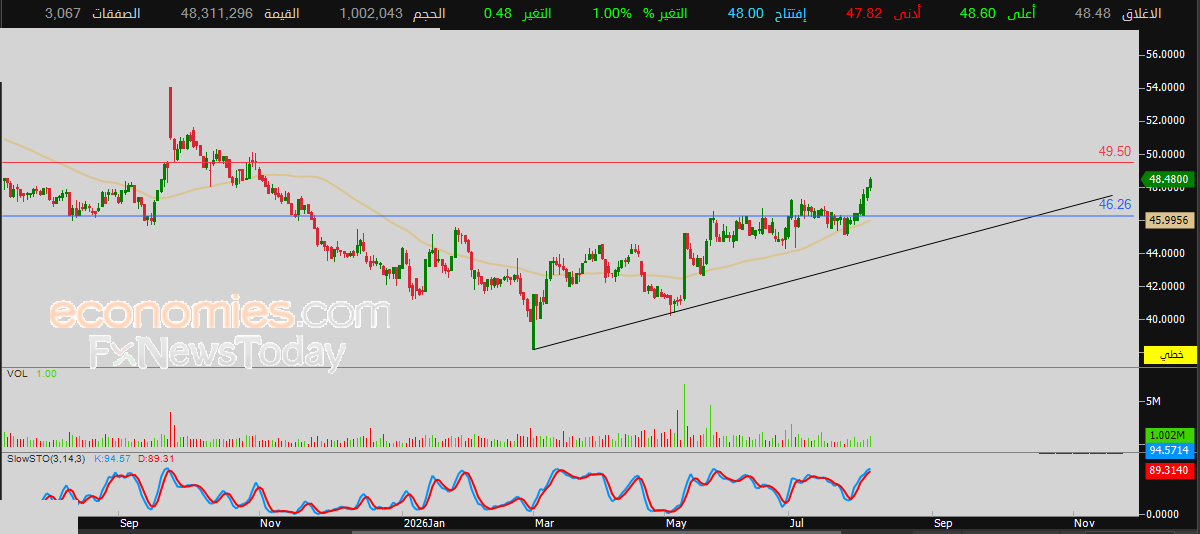Select the blue horizontal support line
The image size is (1200, 534).
(x=570, y=216)
